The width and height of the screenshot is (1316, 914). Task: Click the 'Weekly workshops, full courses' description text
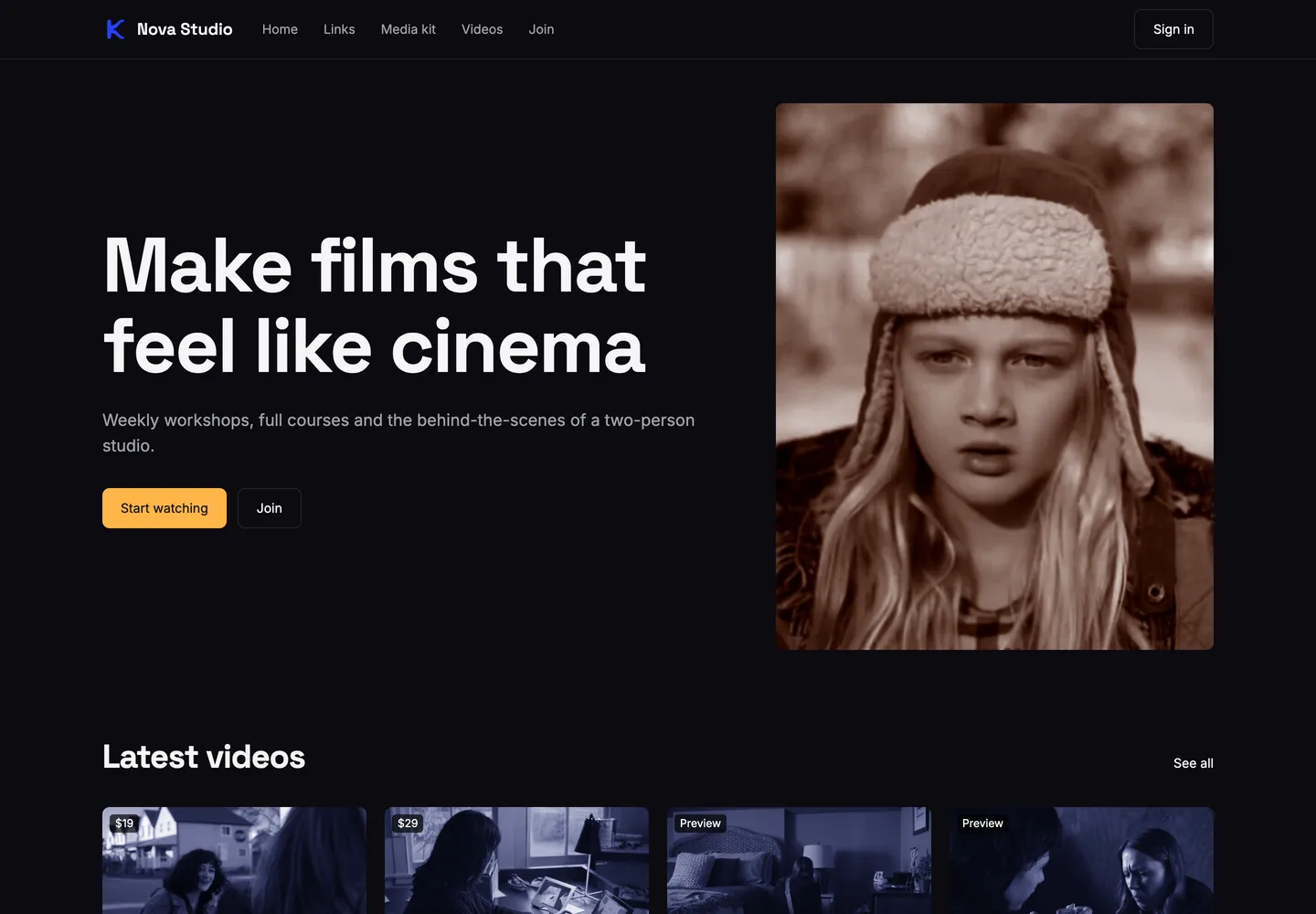point(398,433)
